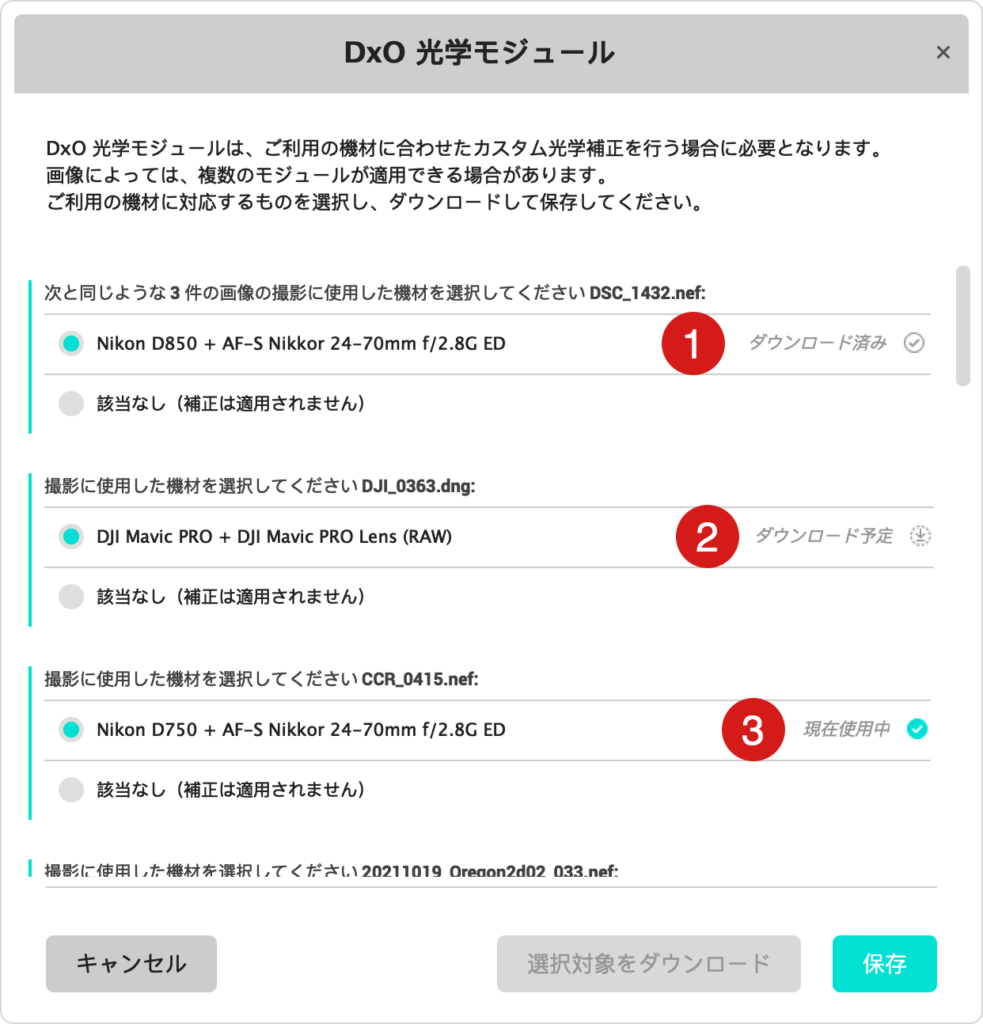Select 該当なし option under CCR_0415.nef
The image size is (983, 1024).
pos(71,790)
